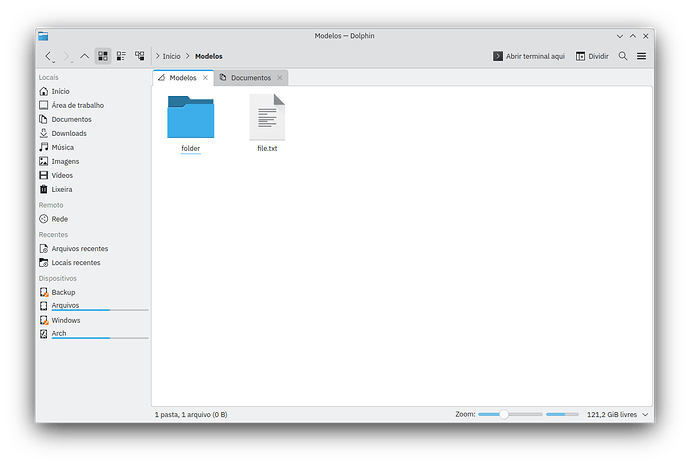The width and height of the screenshot is (690, 465).
Task: Select the Documentos tab
Action: [251, 78]
